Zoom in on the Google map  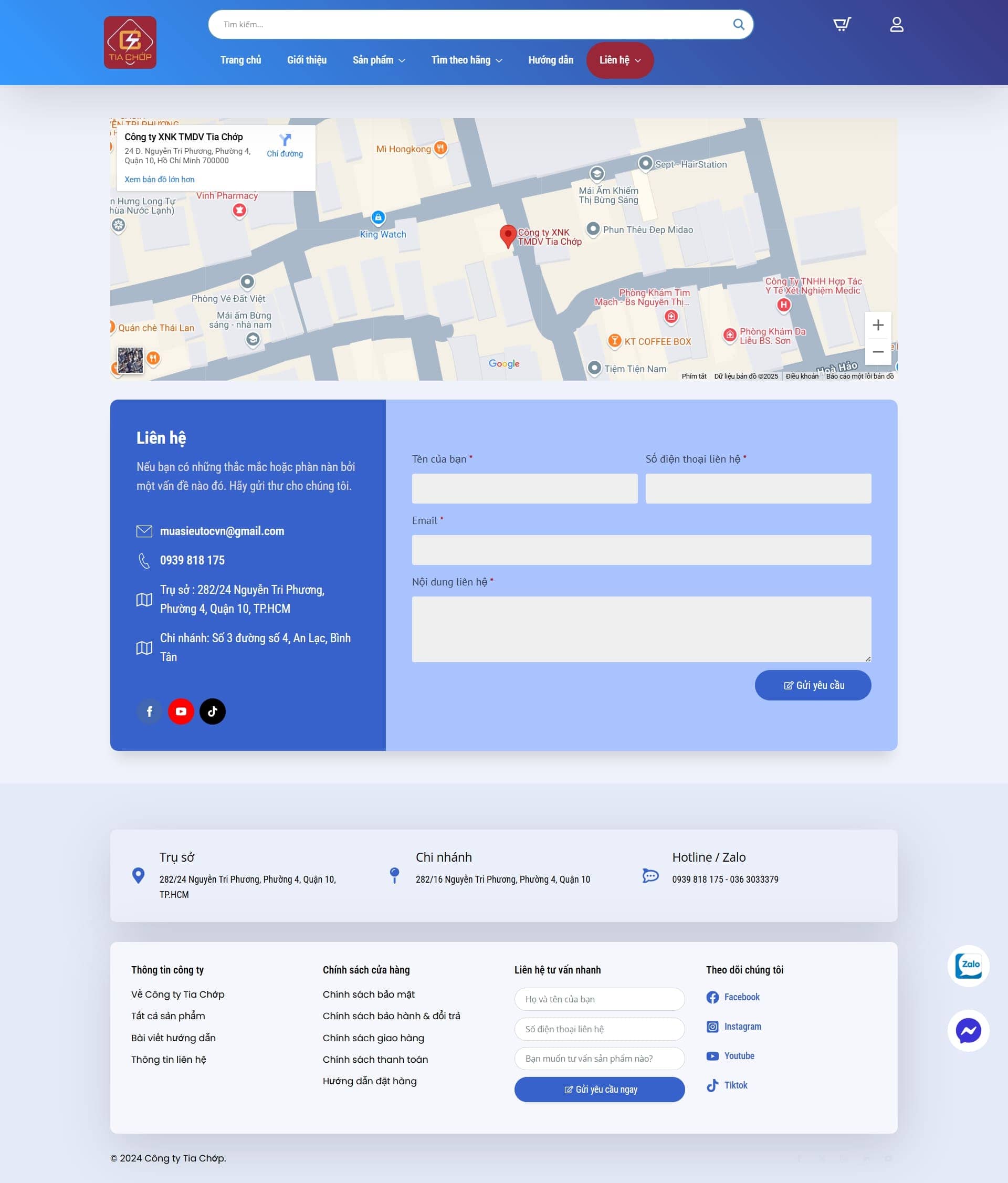coord(878,325)
